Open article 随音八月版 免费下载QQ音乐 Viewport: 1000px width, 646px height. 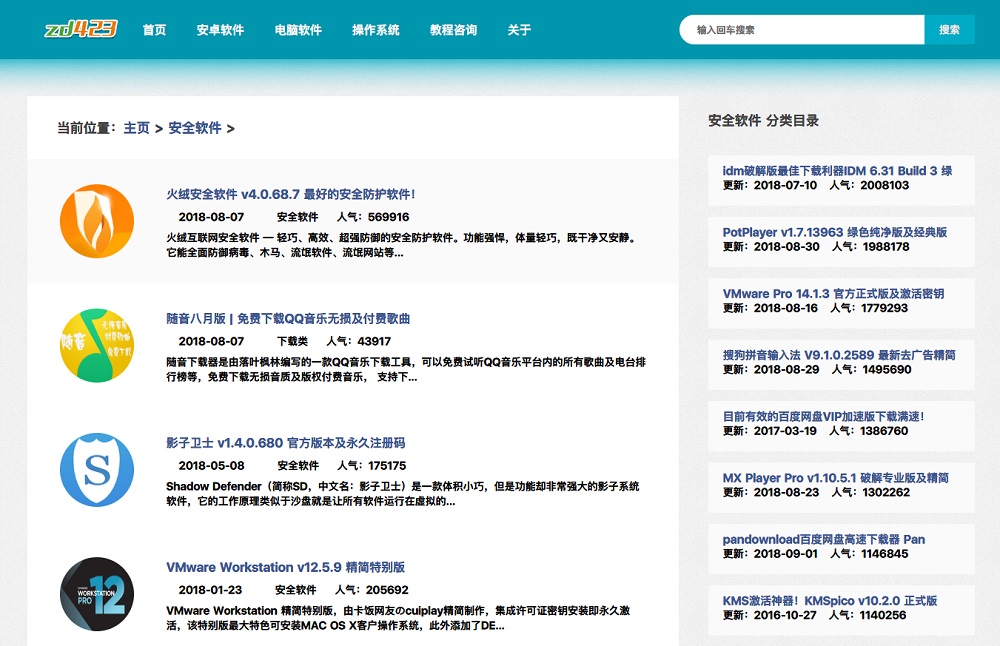tap(288, 319)
